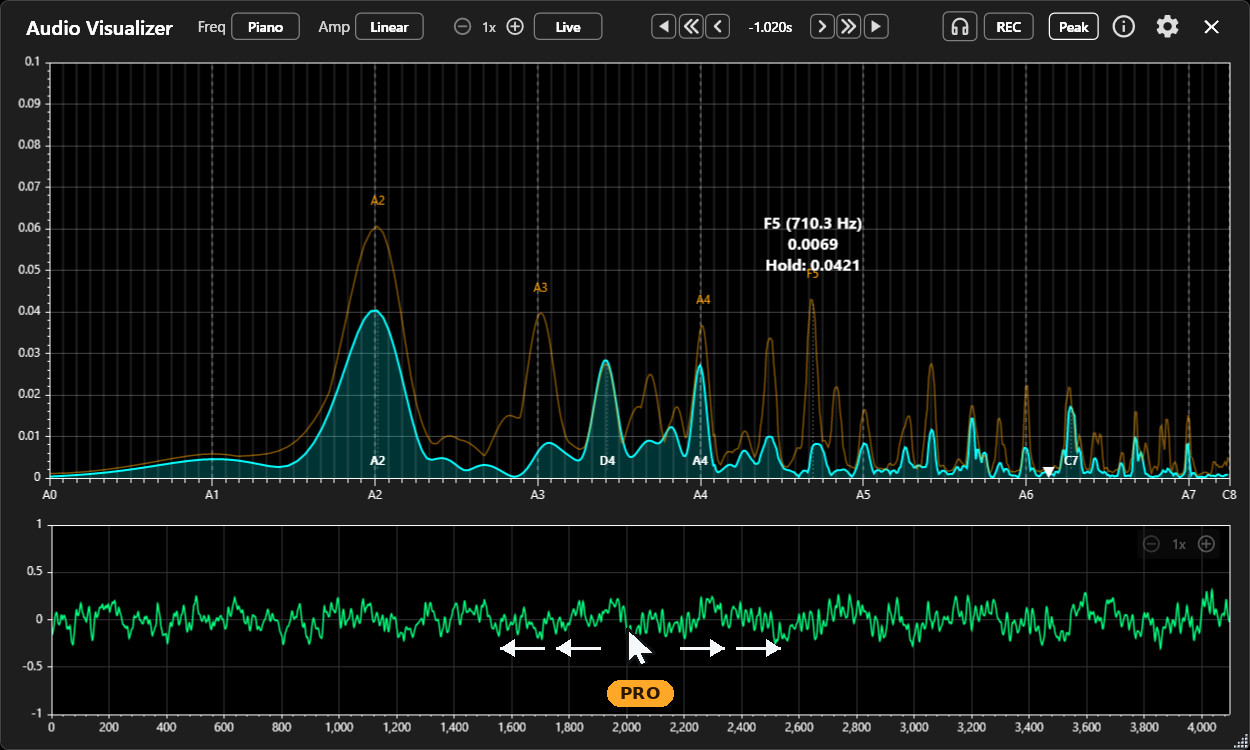Close the Audio Visualizer window
This screenshot has height=750, width=1250.
click(x=1211, y=27)
